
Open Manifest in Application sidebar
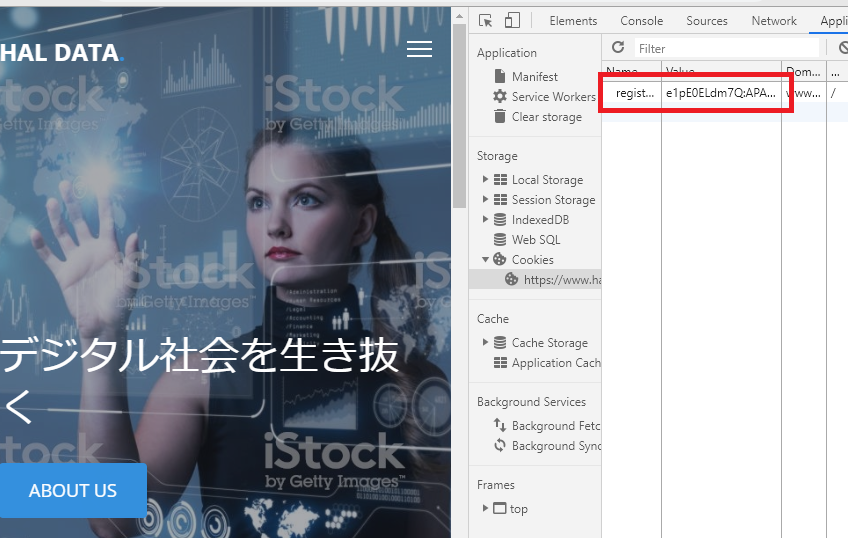click(534, 77)
